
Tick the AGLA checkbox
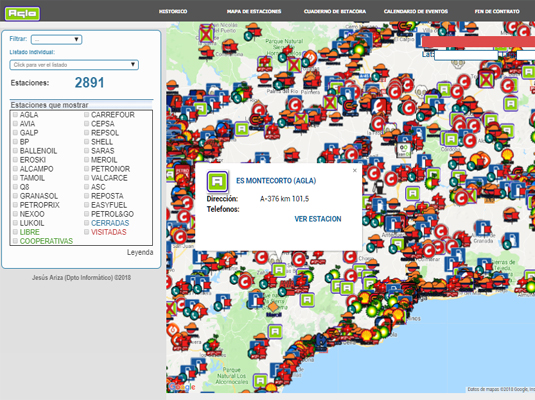15,115
